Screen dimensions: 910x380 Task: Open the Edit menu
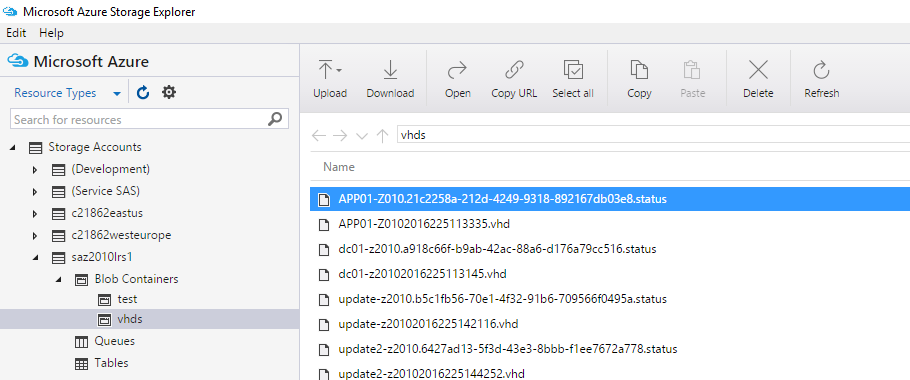tap(16, 33)
